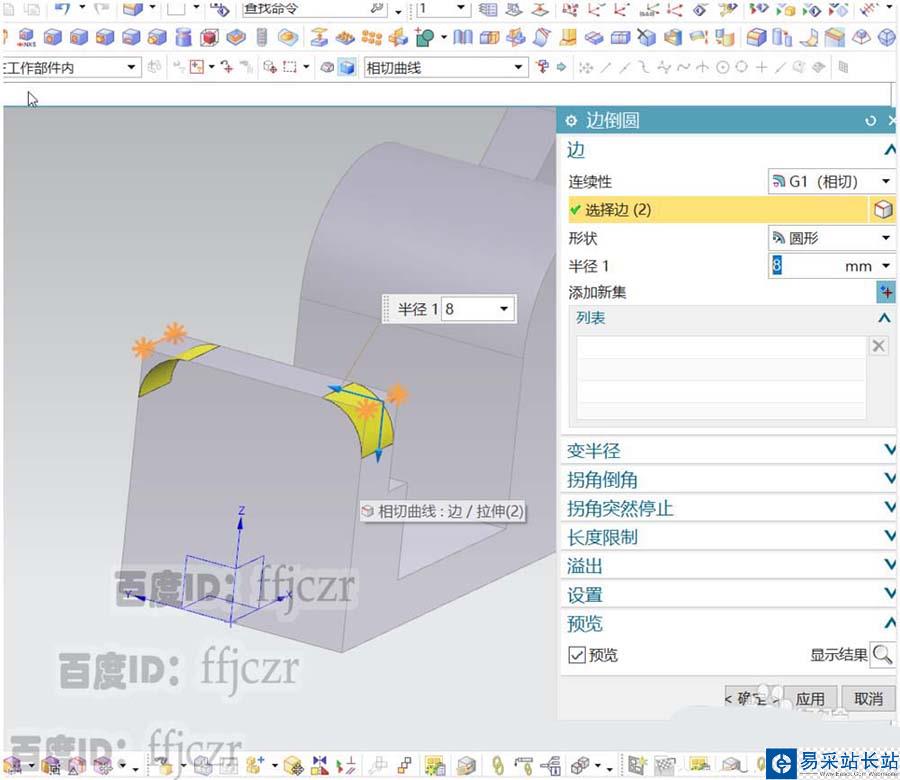Click the wireframe sphere icon at toolbar end

tap(887, 38)
